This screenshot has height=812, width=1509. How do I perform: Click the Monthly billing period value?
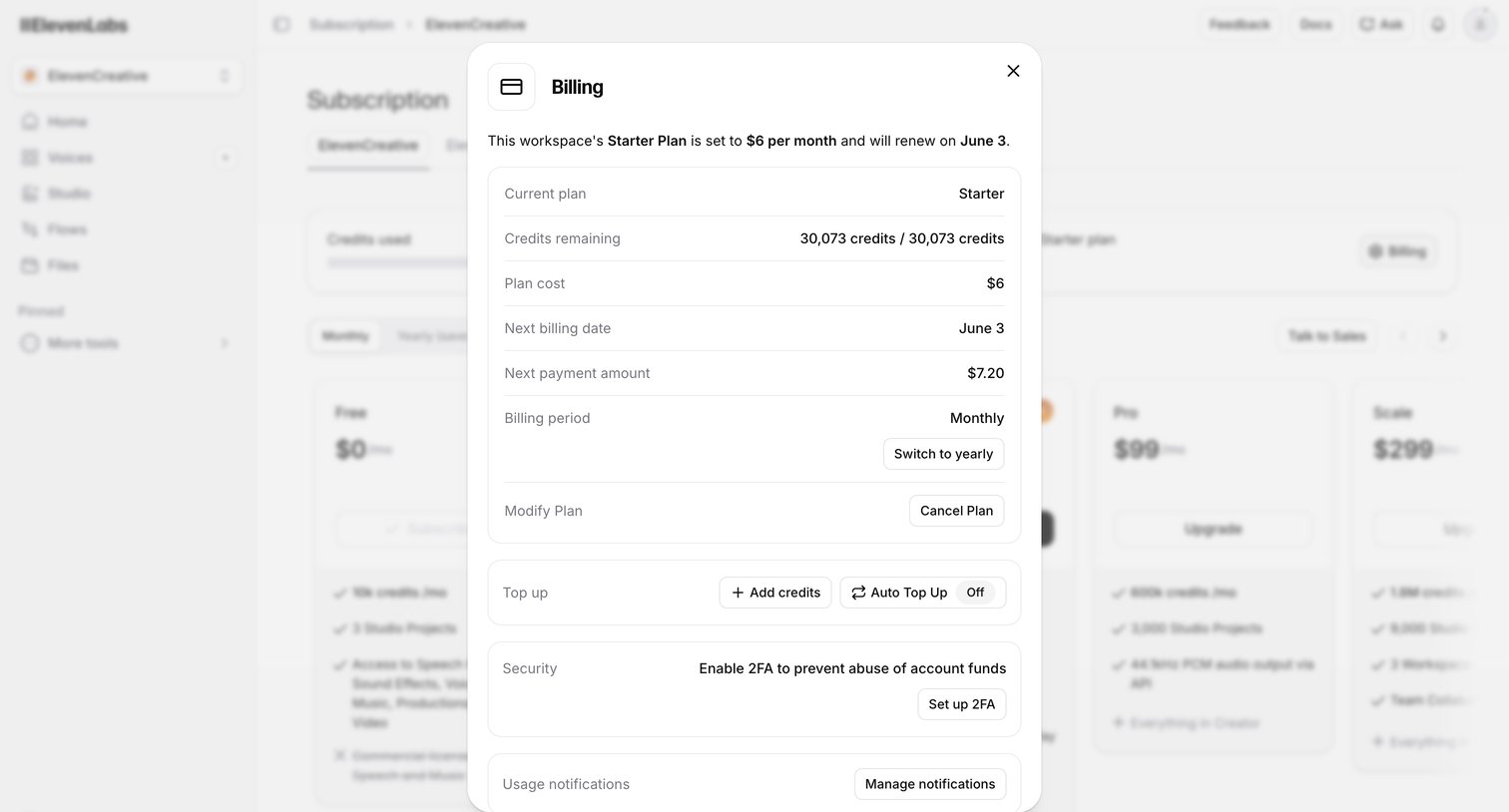click(977, 418)
